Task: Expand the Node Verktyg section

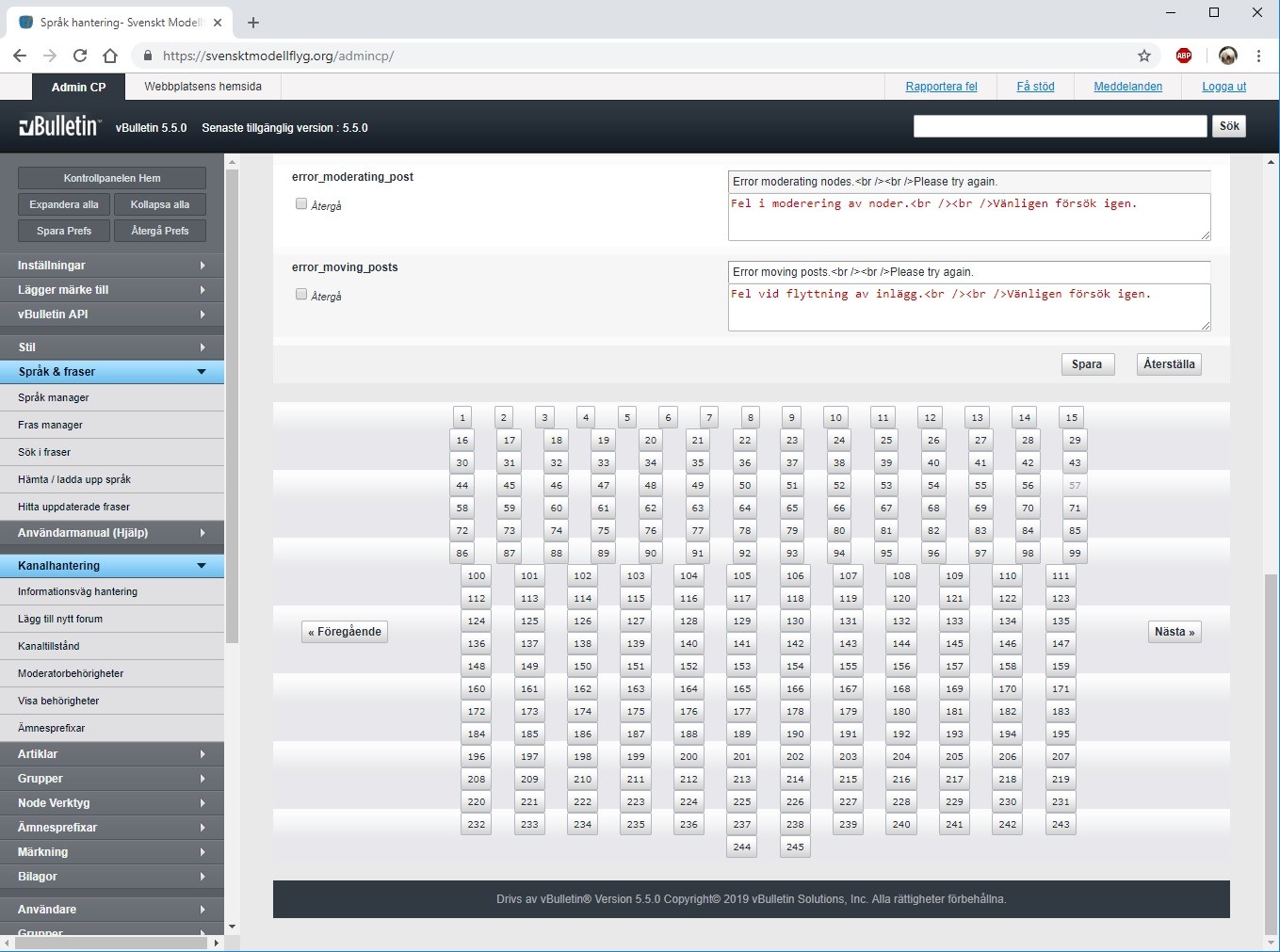Action: [x=112, y=803]
